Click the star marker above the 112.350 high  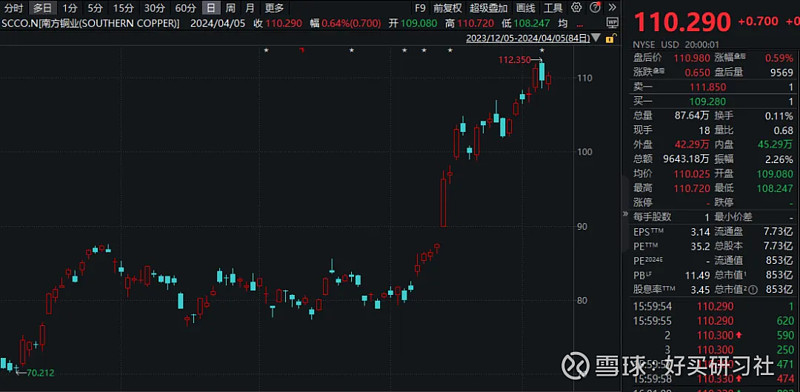pyautogui.click(x=542, y=50)
